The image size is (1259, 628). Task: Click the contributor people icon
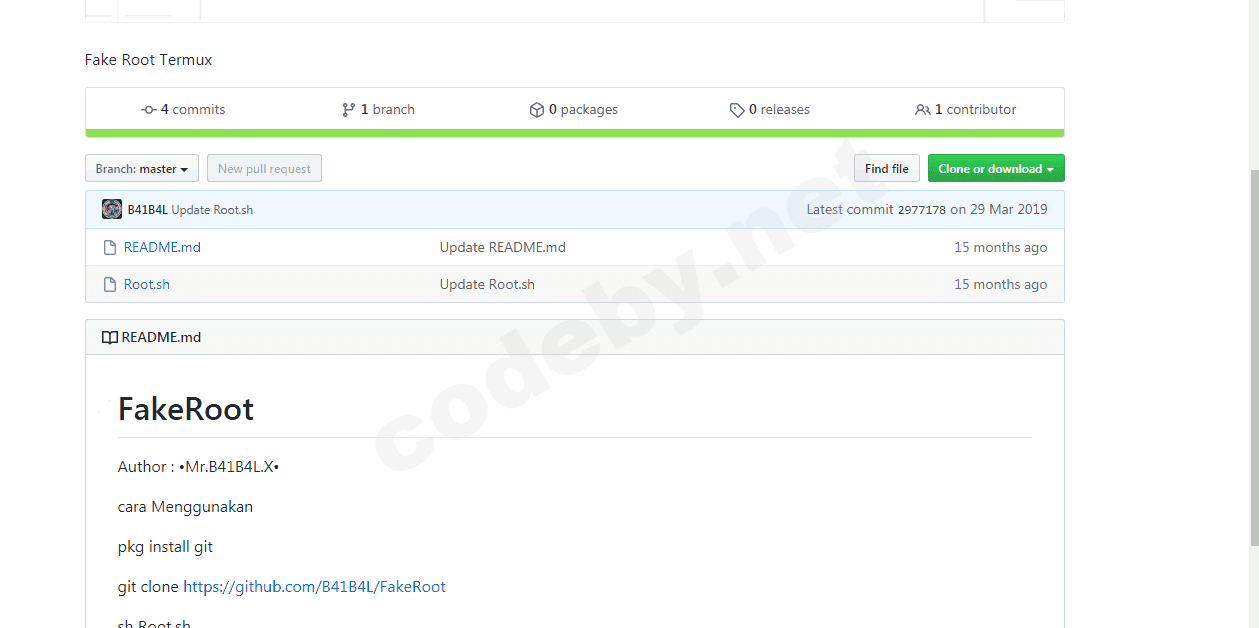pyautogui.click(x=923, y=110)
